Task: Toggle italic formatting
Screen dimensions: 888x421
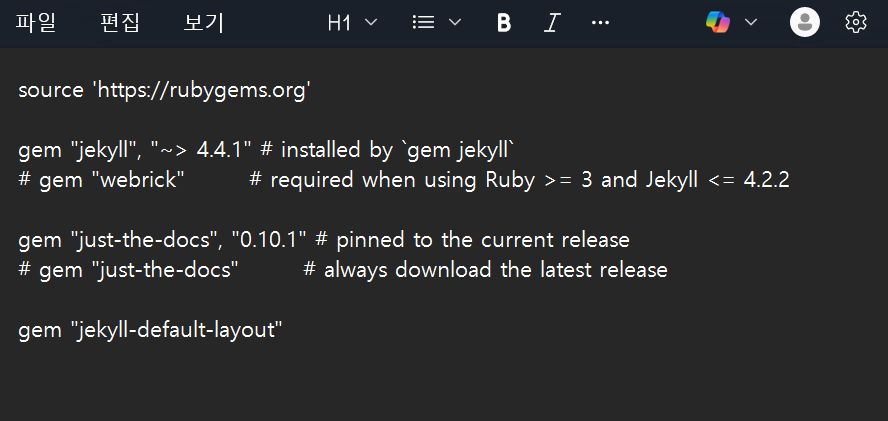Action: pyautogui.click(x=552, y=23)
